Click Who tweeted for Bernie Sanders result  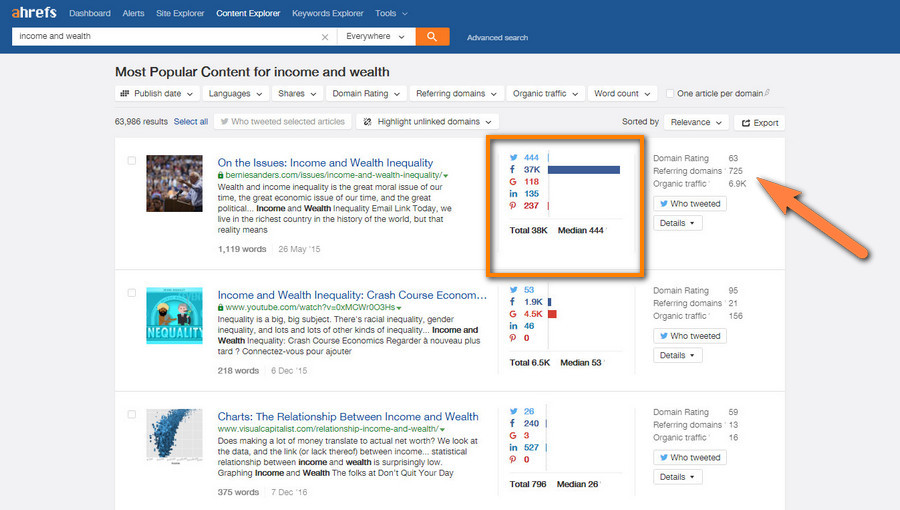point(690,204)
